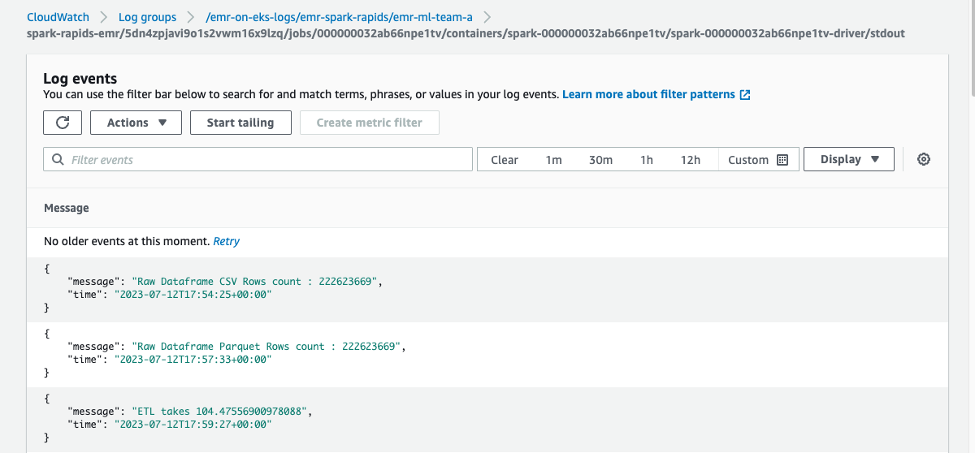Viewport: 977px width, 454px height.
Task: Click the timestamp 2023-07-12T17:54:25+00:00
Action: click(193, 295)
